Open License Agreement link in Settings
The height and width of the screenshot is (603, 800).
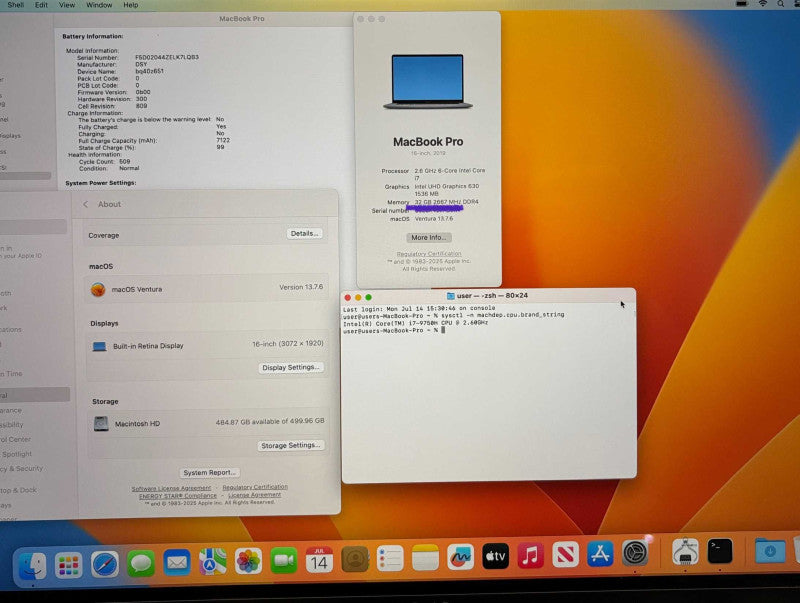tap(254, 494)
